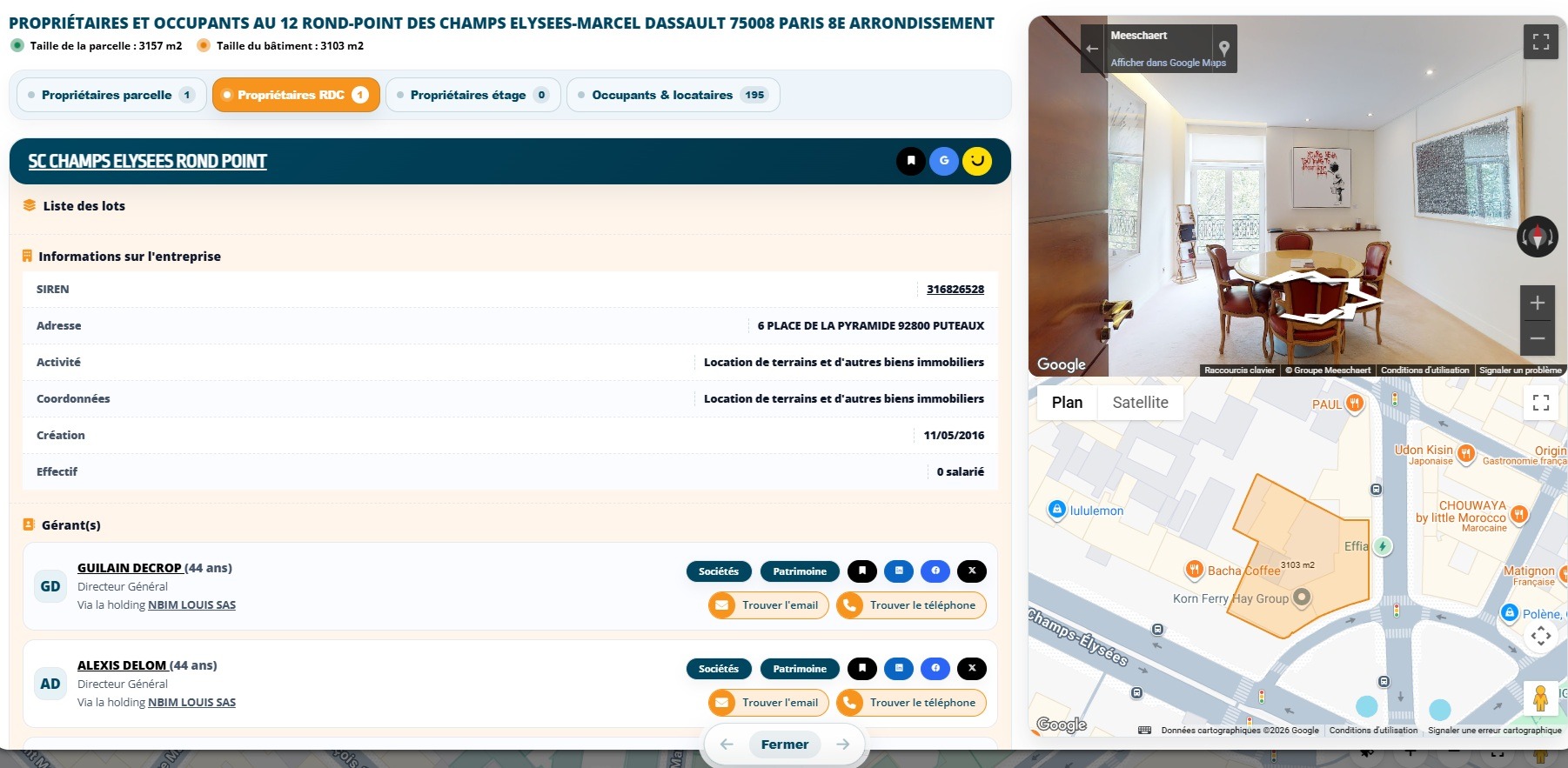Click the yellow smiley icon in company header
This screenshot has height=768, width=1568.
click(977, 161)
